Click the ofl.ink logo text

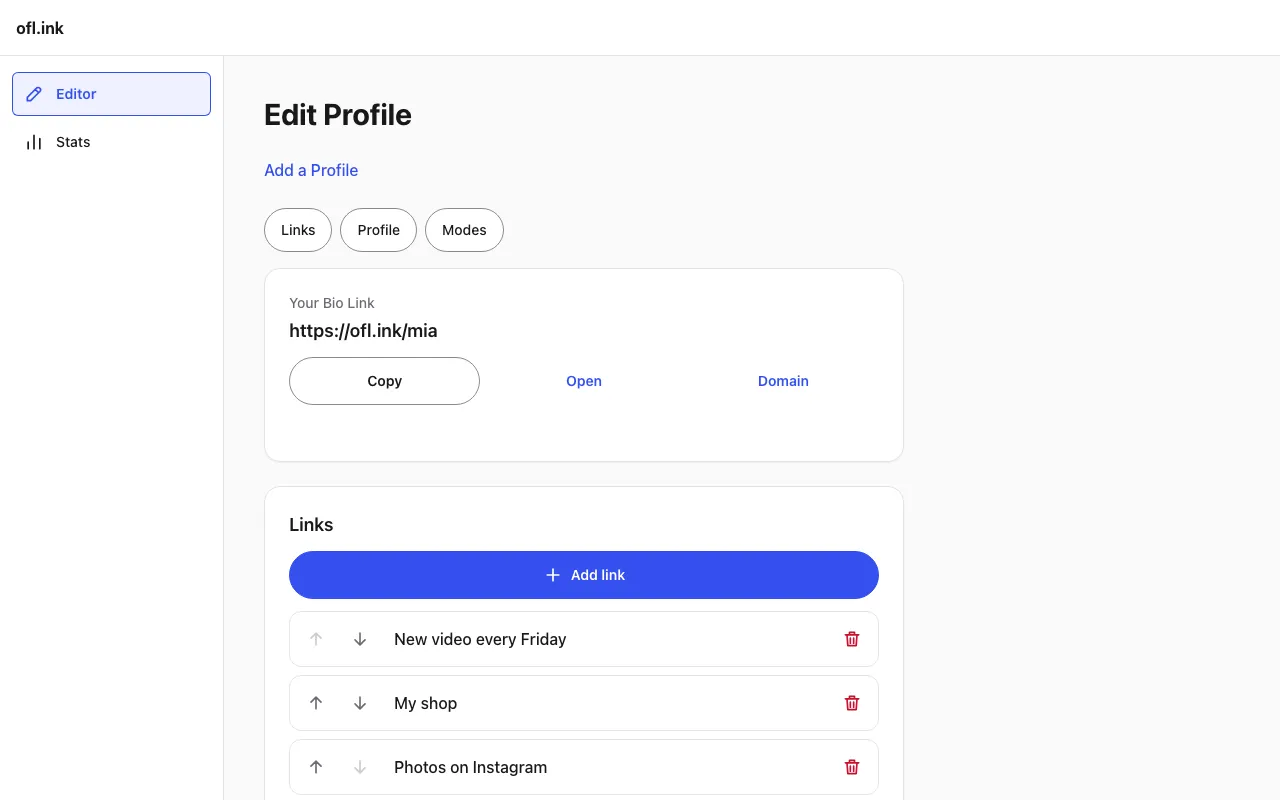tap(40, 28)
